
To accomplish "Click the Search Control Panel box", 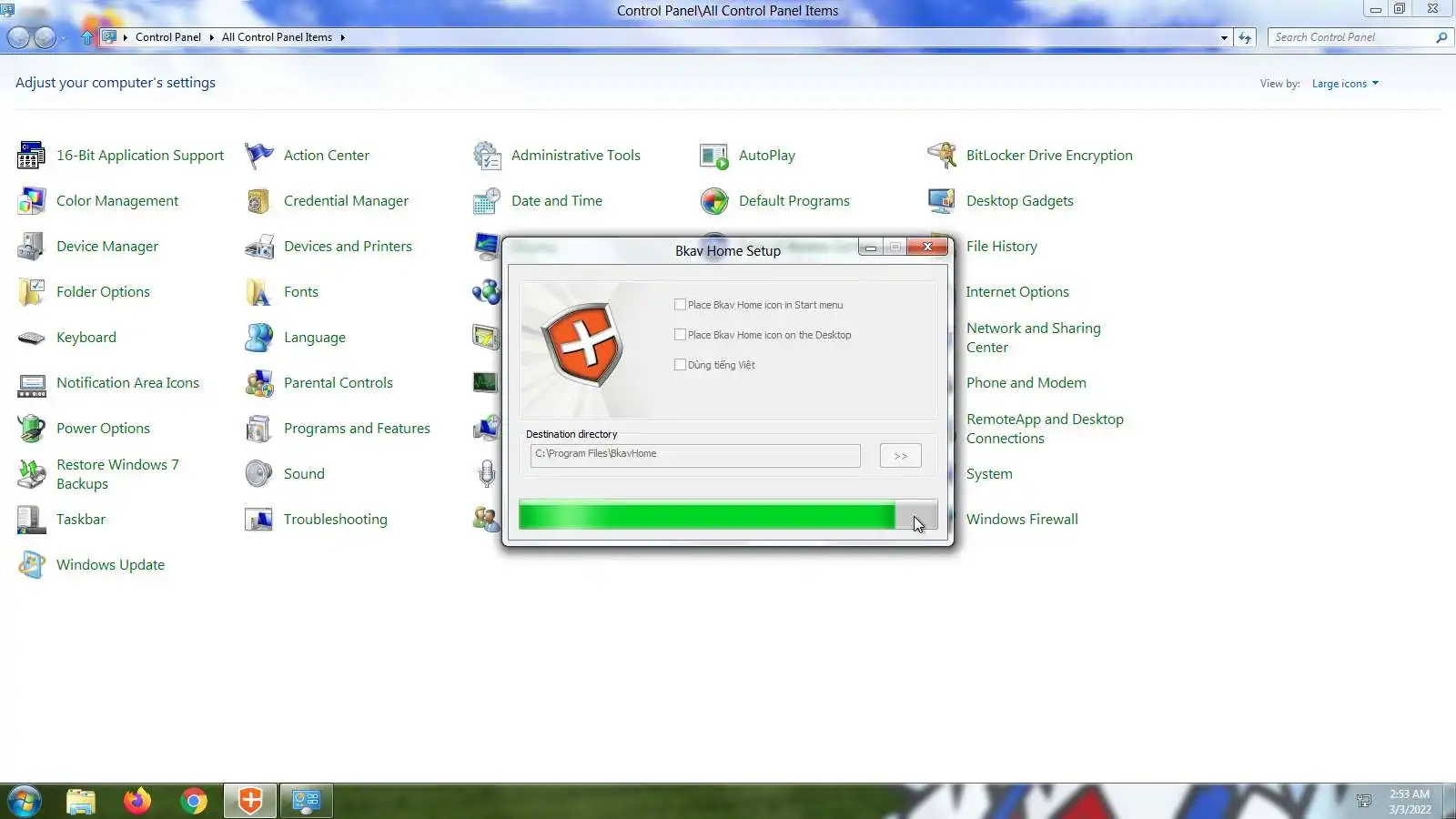I will point(1351,37).
